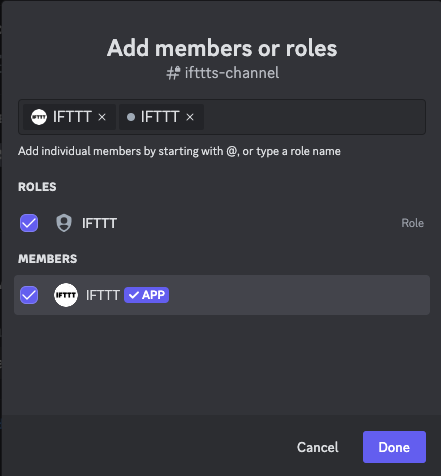Screen dimensions: 441x476
Task: Click the shield role icon beside IFTTT
Action: (x=64, y=223)
